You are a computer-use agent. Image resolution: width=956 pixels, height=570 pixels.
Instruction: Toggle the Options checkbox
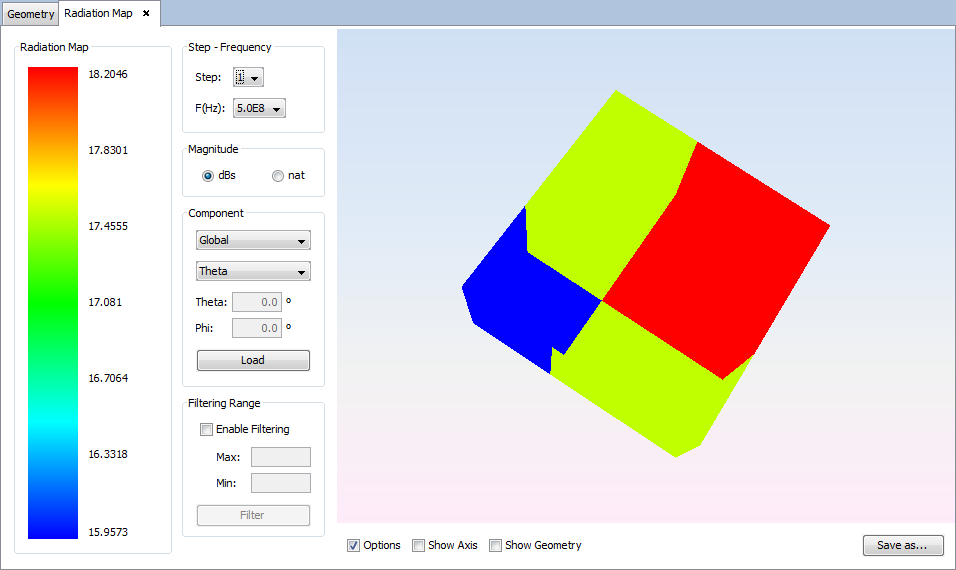pos(354,545)
